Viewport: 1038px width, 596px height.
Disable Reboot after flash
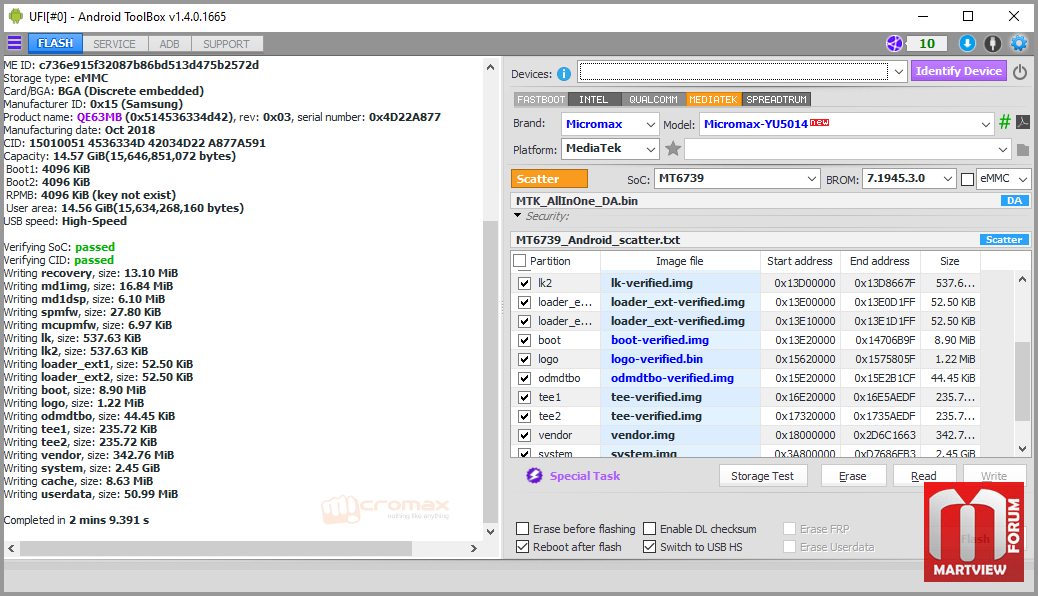coord(522,547)
